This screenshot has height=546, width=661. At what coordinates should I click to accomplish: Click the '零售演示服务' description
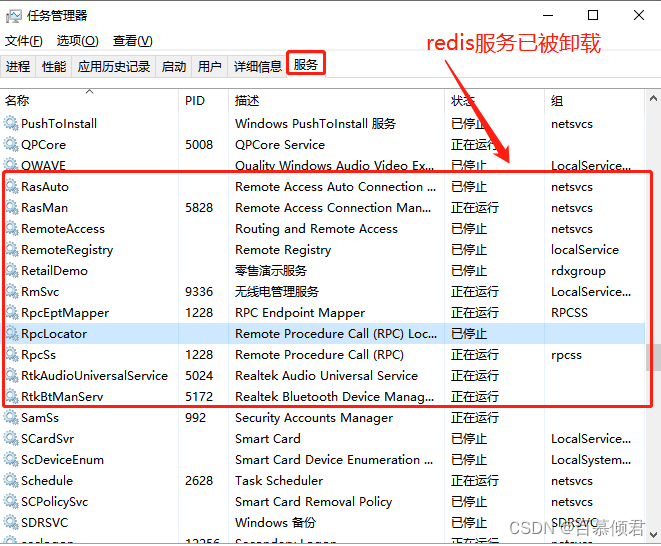[271, 270]
